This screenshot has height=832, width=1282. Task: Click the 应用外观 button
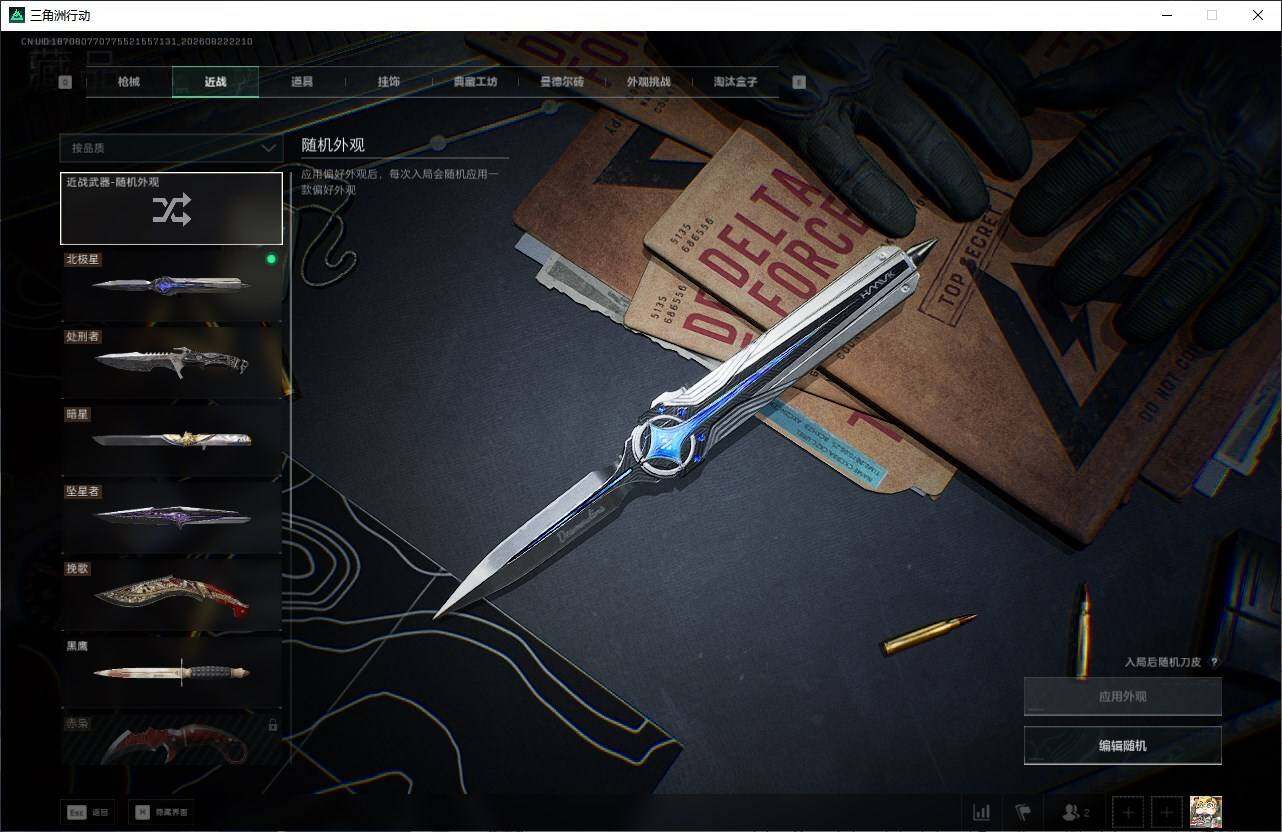pos(1122,696)
